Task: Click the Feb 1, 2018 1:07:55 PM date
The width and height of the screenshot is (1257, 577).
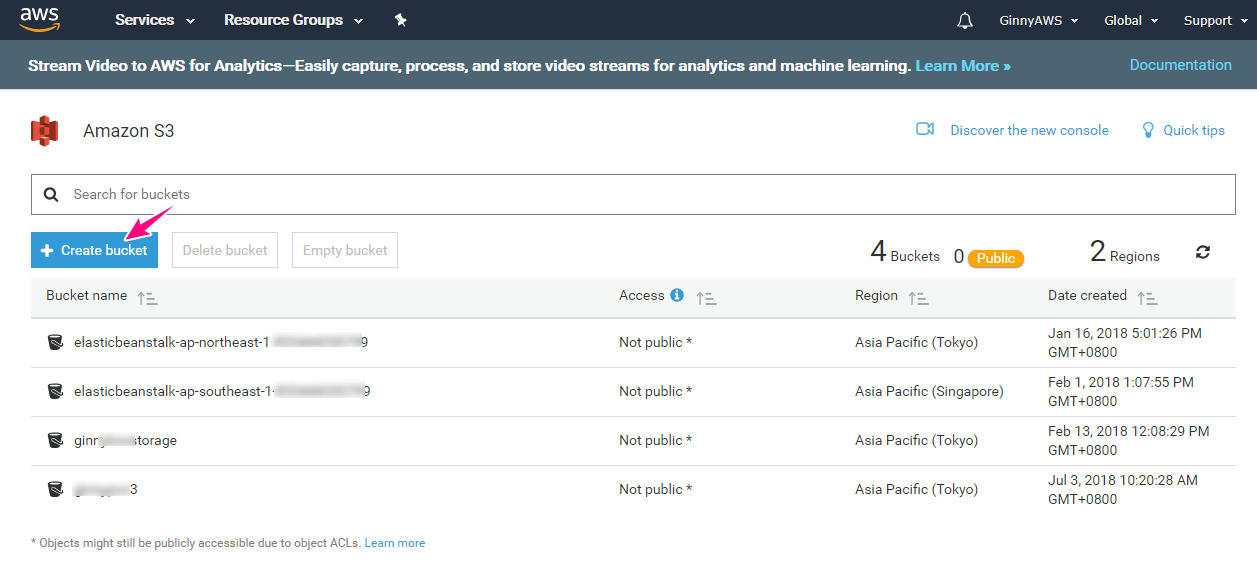Action: click(x=1121, y=391)
